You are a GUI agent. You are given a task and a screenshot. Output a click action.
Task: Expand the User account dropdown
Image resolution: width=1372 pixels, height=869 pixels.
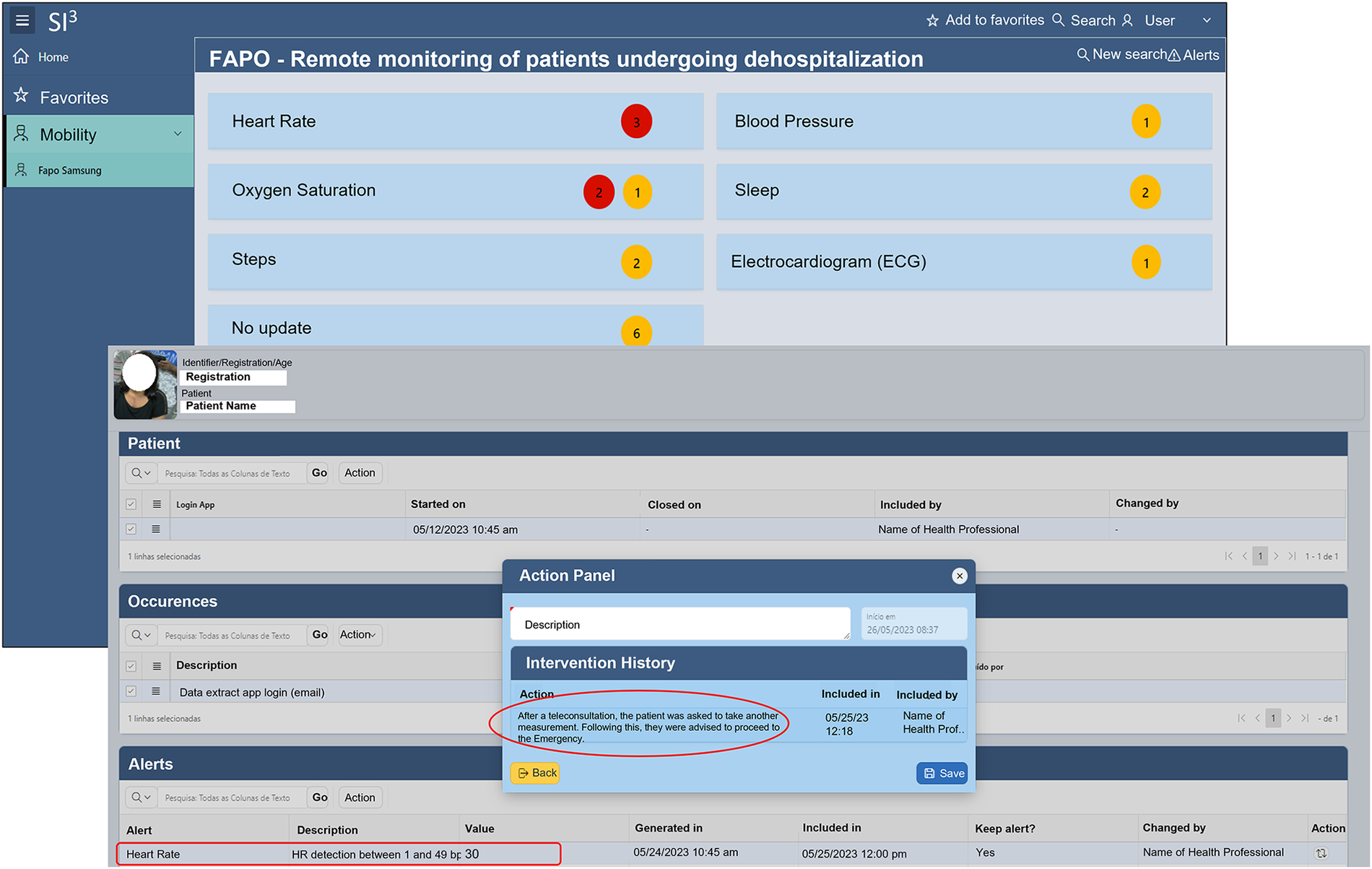[1206, 21]
